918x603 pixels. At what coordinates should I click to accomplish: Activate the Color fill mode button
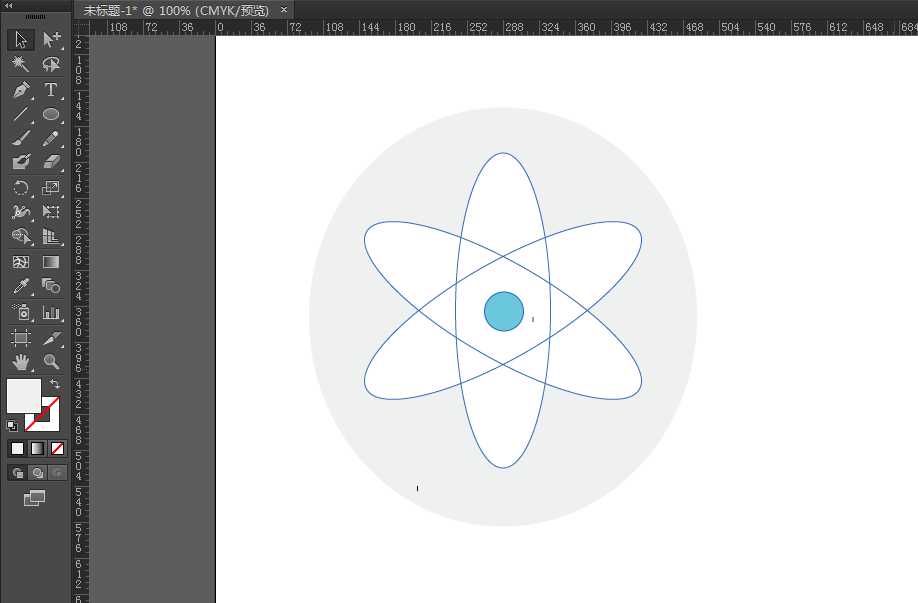[x=17, y=448]
